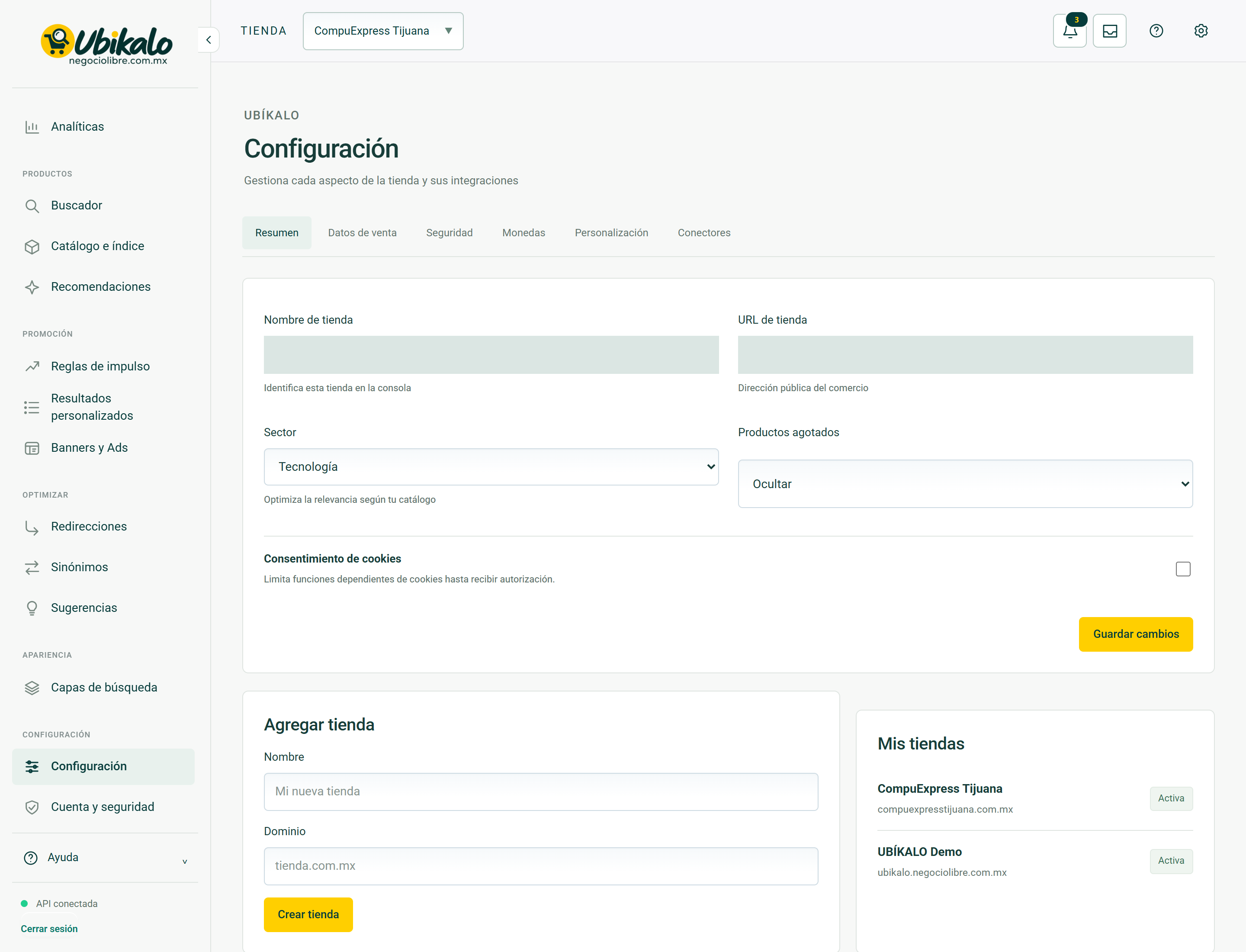Switch to the Datos de venta tab
The height and width of the screenshot is (952, 1246).
[x=362, y=233]
